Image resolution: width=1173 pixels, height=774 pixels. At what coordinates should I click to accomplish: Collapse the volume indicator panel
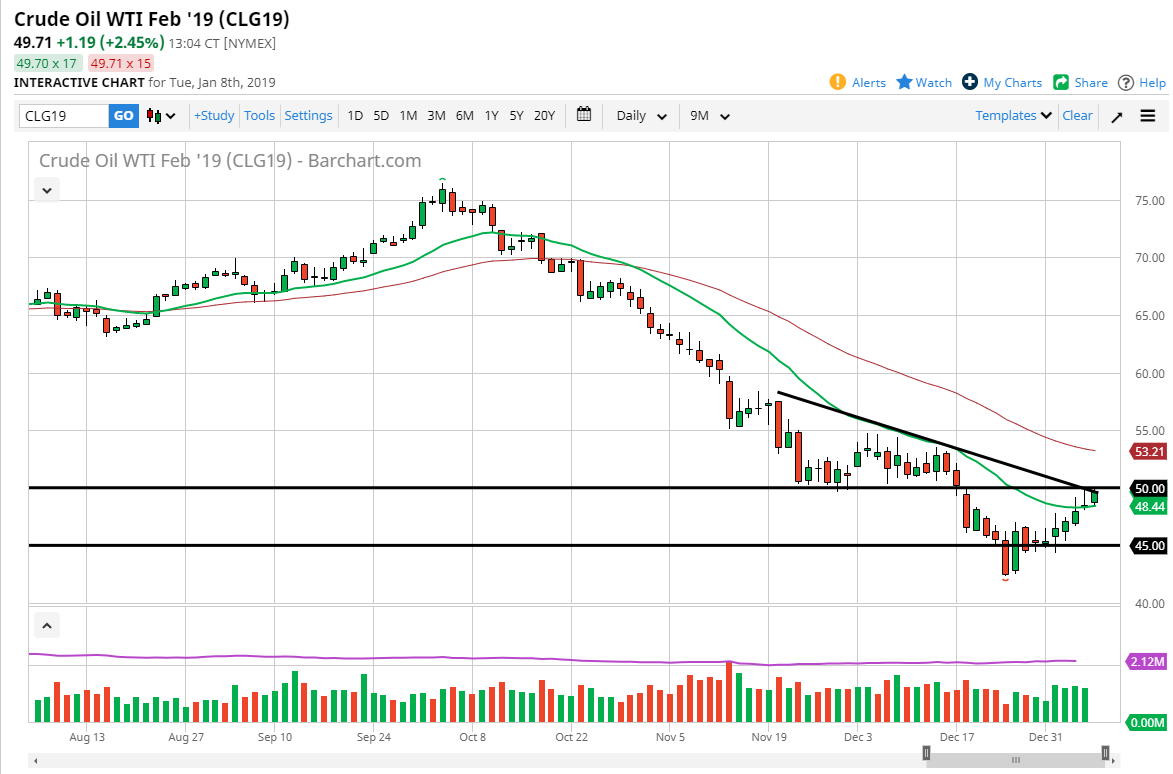click(46, 624)
